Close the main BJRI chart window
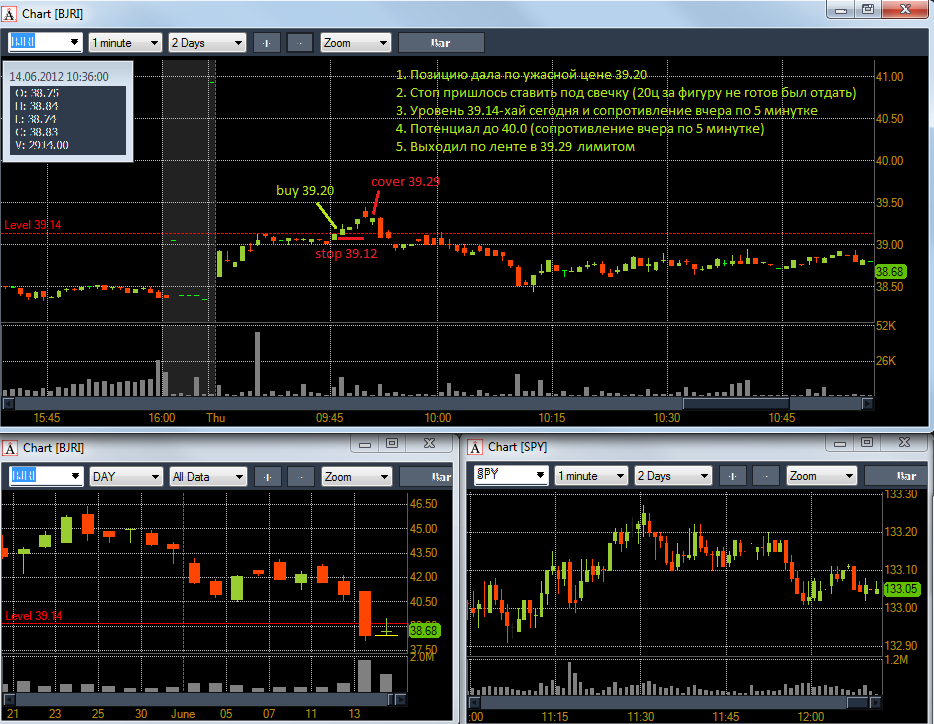934x724 pixels. pos(905,10)
